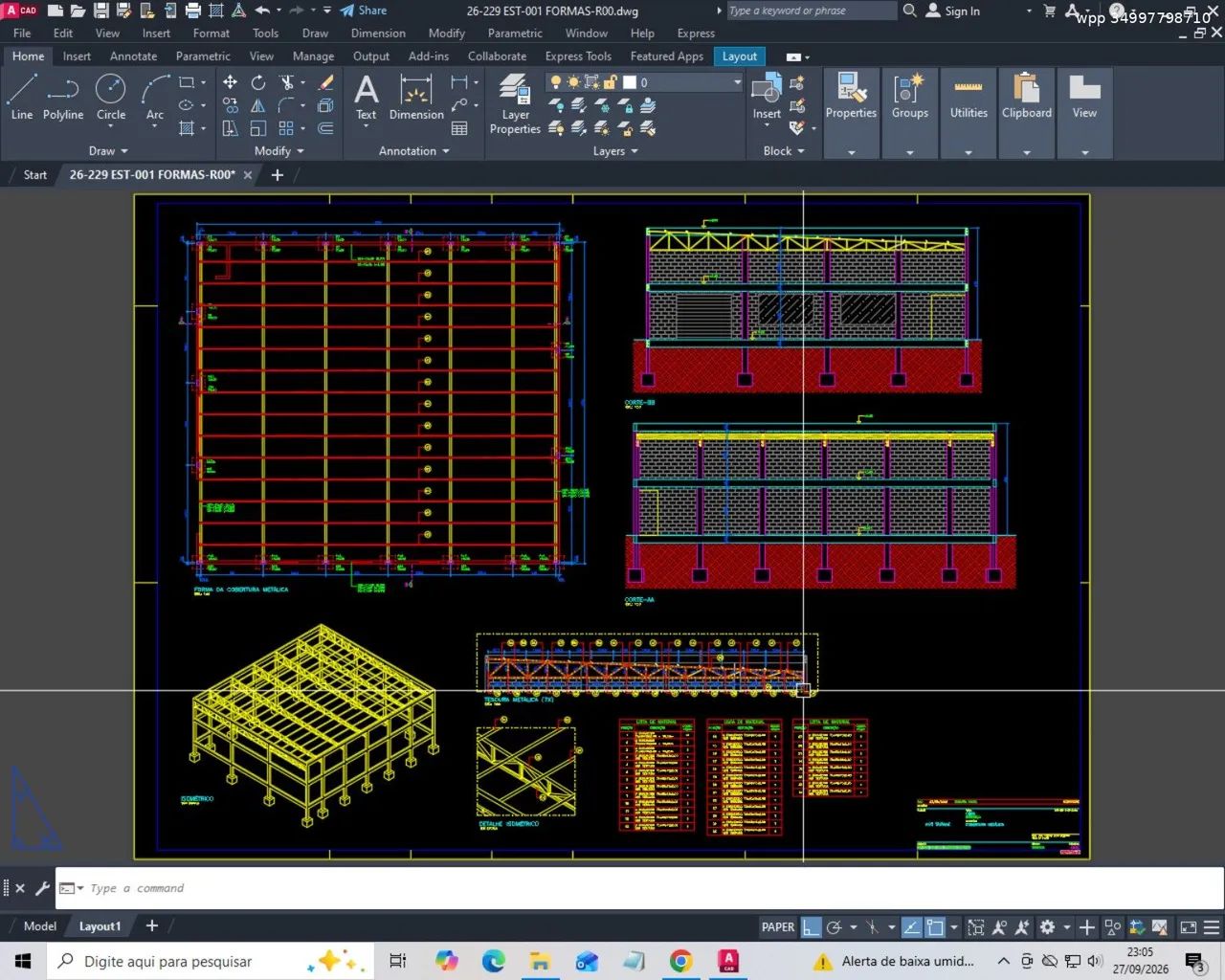Screen dimensions: 1225x980
Task: Activate the Arc tool
Action: click(155, 97)
